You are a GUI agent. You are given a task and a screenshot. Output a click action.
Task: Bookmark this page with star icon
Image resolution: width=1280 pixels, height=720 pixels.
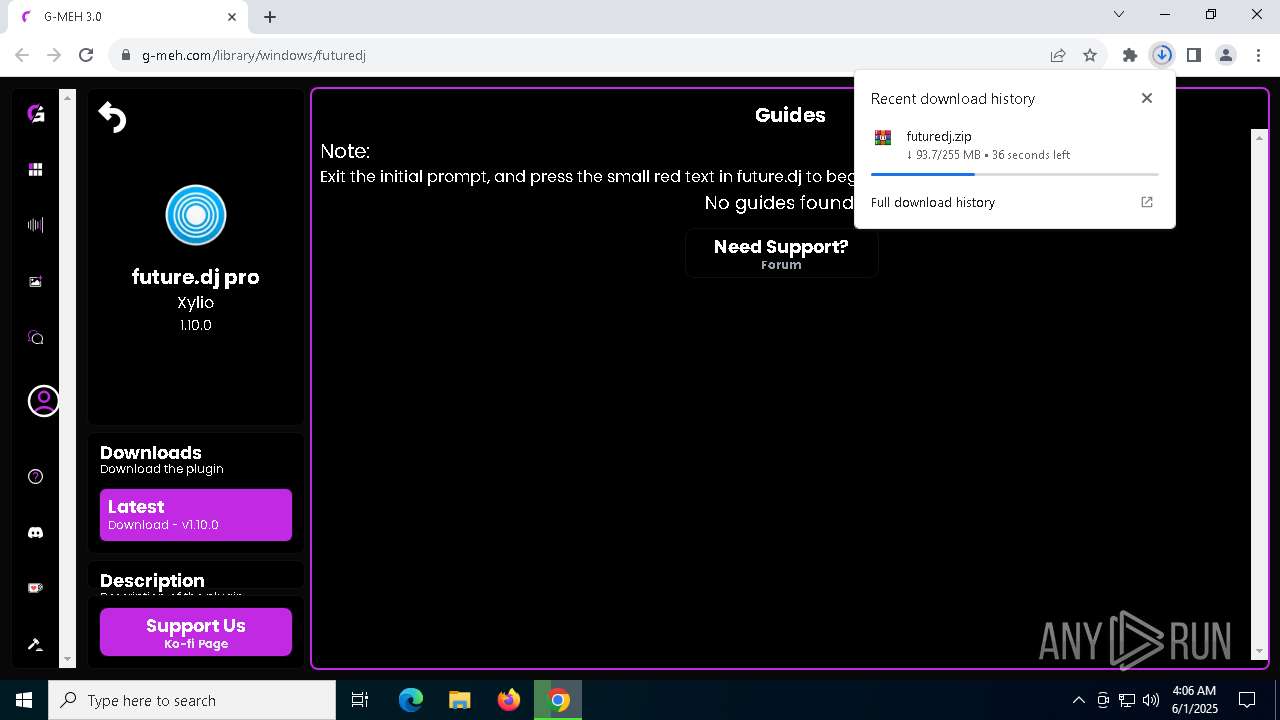[1090, 55]
